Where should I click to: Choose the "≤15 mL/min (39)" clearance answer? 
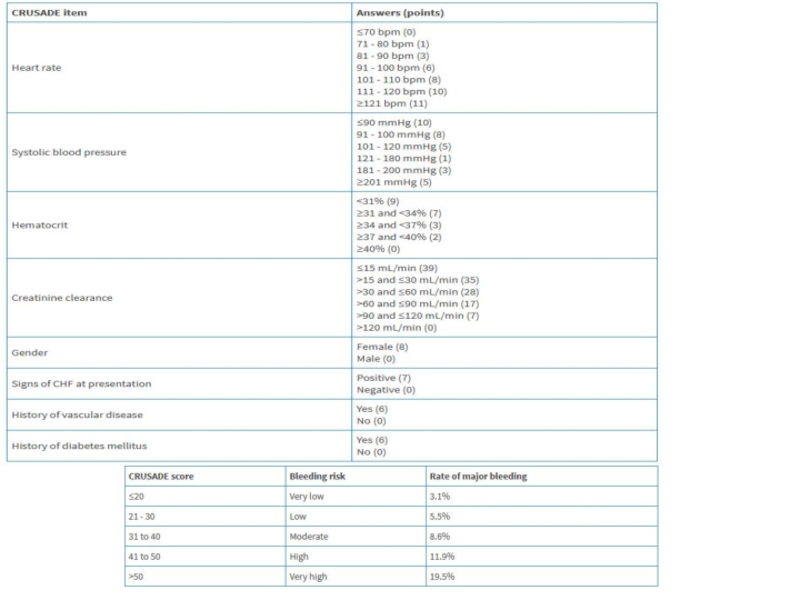(398, 269)
